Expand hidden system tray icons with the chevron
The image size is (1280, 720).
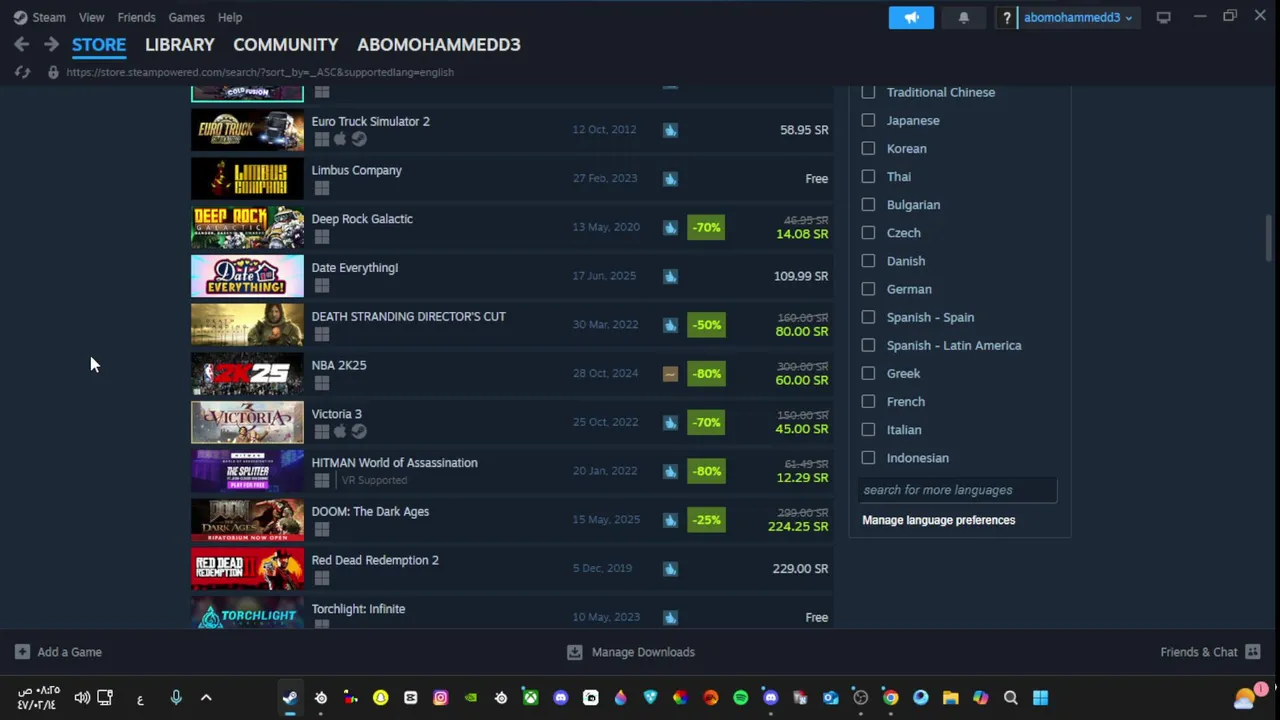pyautogui.click(x=206, y=698)
